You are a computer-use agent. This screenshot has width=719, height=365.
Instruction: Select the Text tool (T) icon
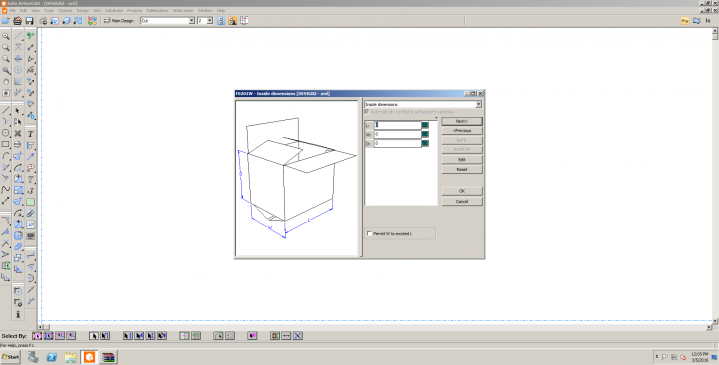(30, 134)
